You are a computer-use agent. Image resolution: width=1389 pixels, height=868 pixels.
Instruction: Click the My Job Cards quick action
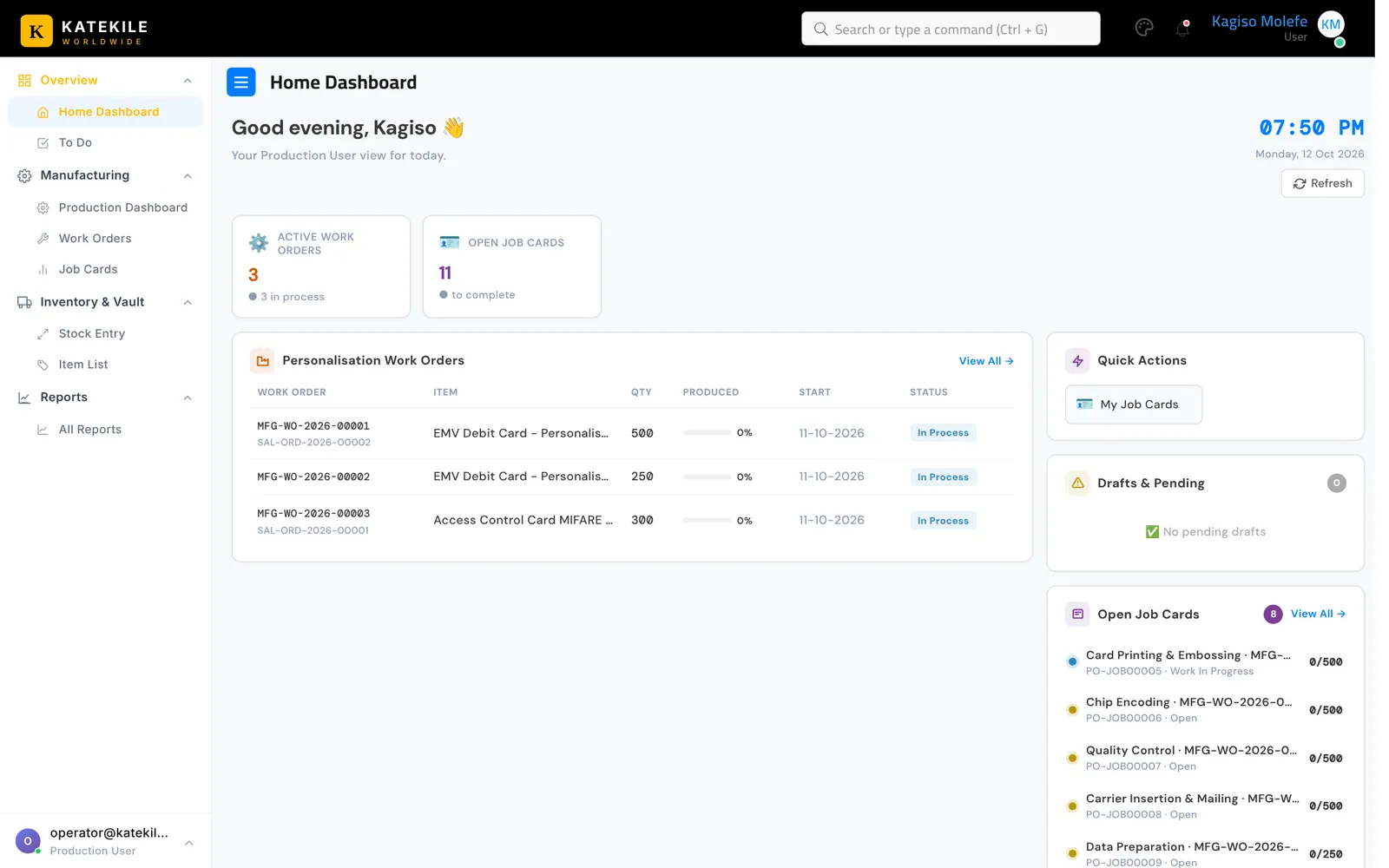pyautogui.click(x=1134, y=404)
